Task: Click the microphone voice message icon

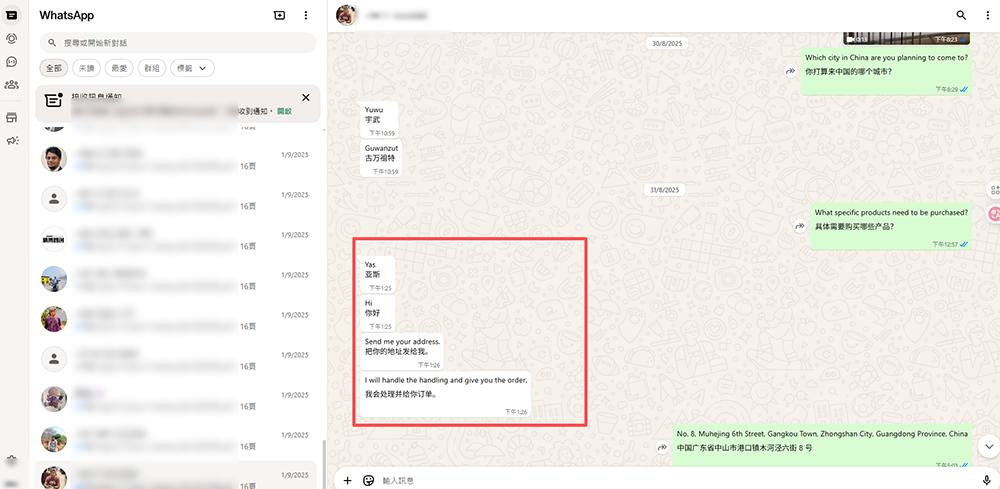Action: click(987, 480)
